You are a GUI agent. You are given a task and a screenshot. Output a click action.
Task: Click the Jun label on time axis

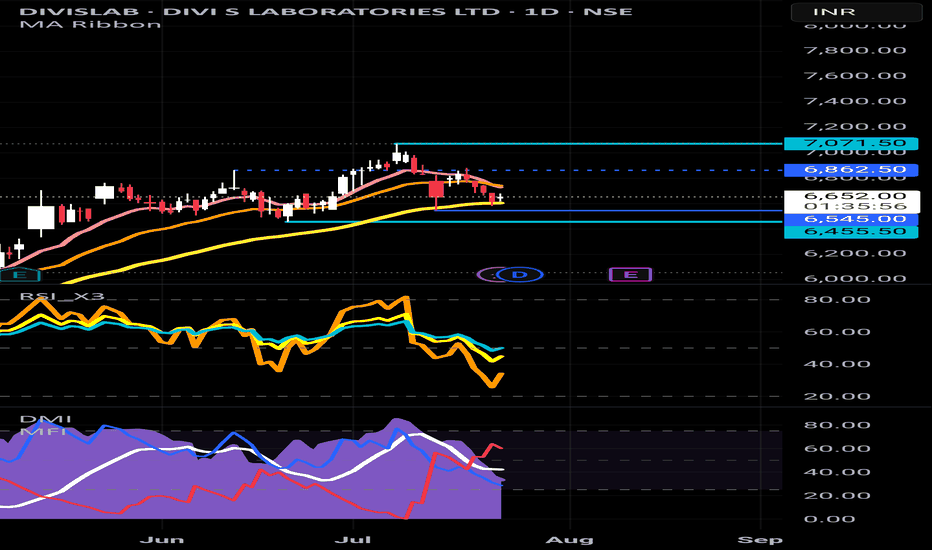(162, 540)
